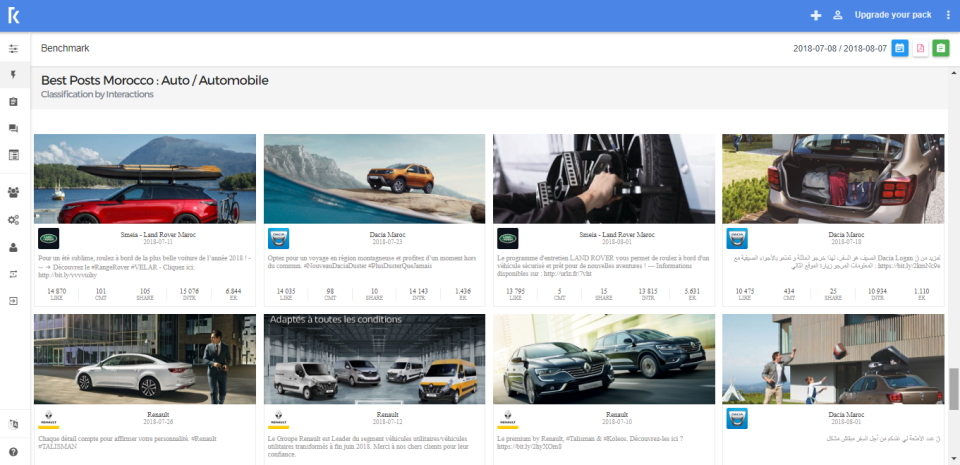Open the group users sidebar icon

(13, 192)
